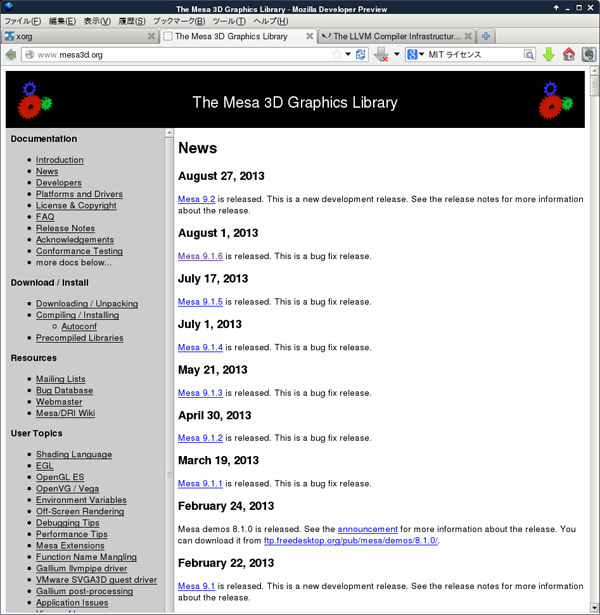
Task: Switch to the xorg tab
Action: click(80, 36)
